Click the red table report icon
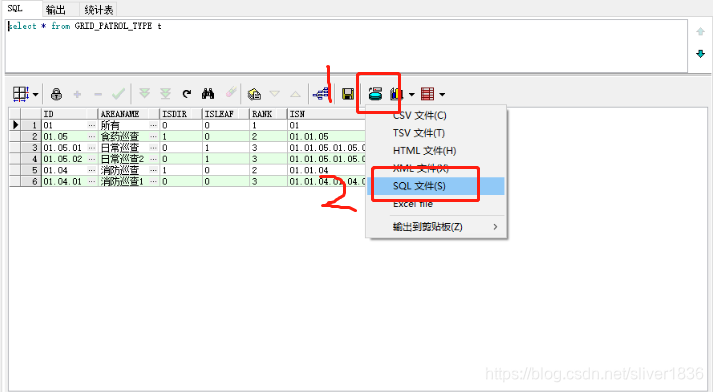 point(427,94)
